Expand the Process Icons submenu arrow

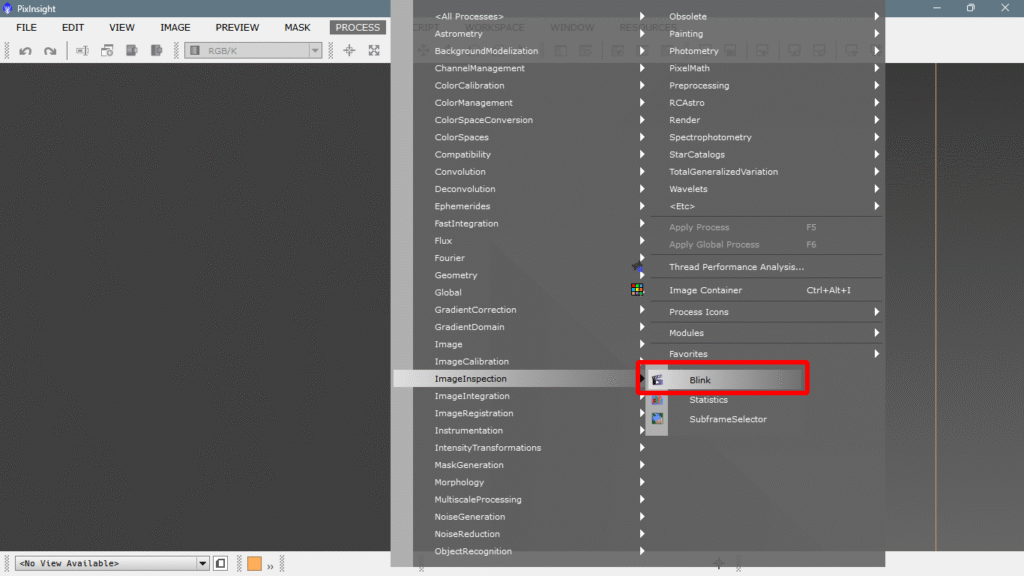point(876,312)
